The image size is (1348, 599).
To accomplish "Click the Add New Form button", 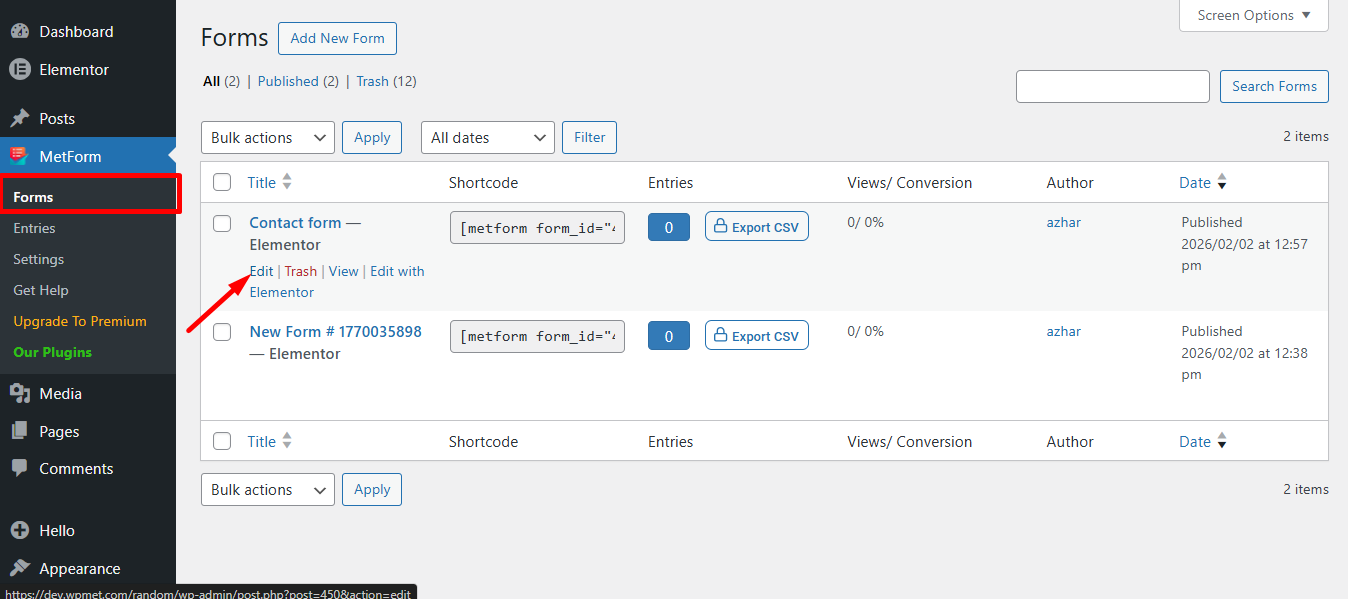I will pos(337,38).
